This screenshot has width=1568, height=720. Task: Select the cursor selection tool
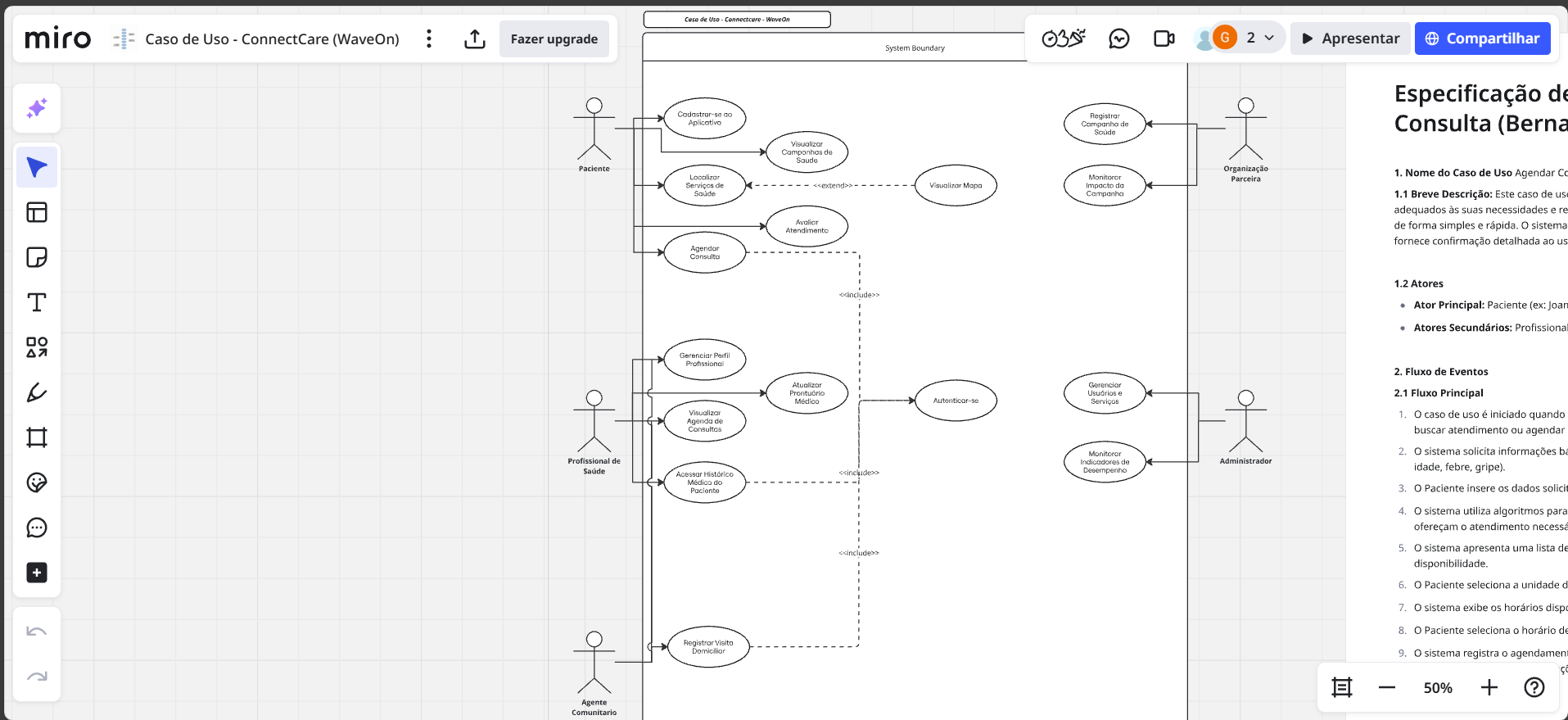click(x=37, y=167)
